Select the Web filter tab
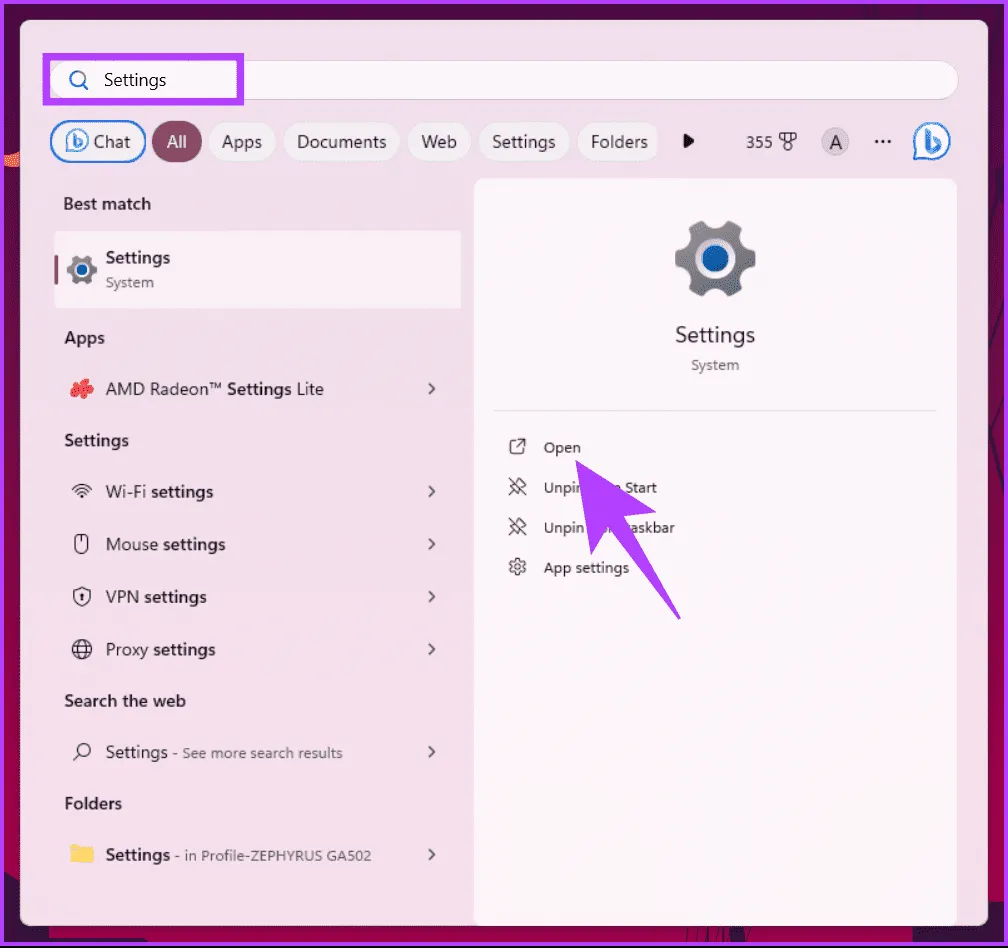1008x948 pixels. coord(438,142)
